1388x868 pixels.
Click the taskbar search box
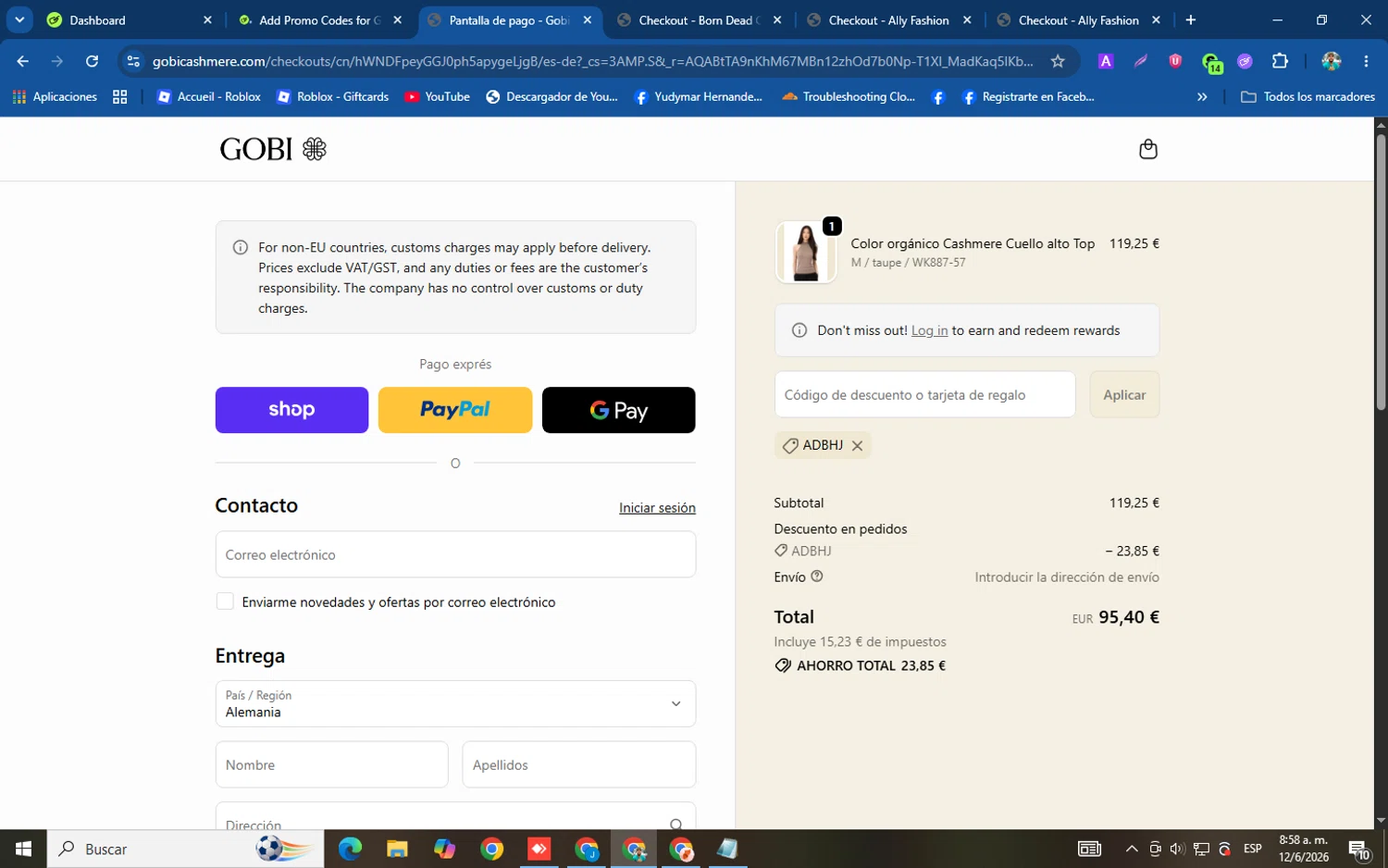click(x=185, y=849)
